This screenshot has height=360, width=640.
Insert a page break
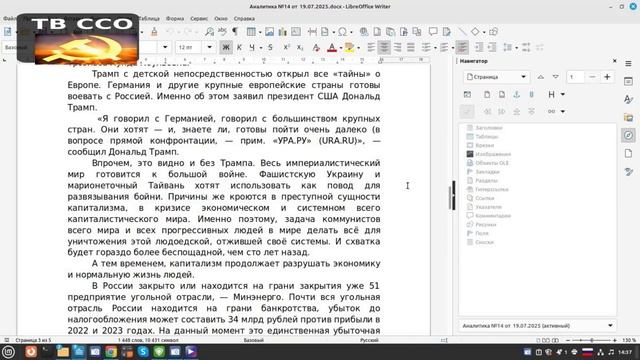click(312, 31)
